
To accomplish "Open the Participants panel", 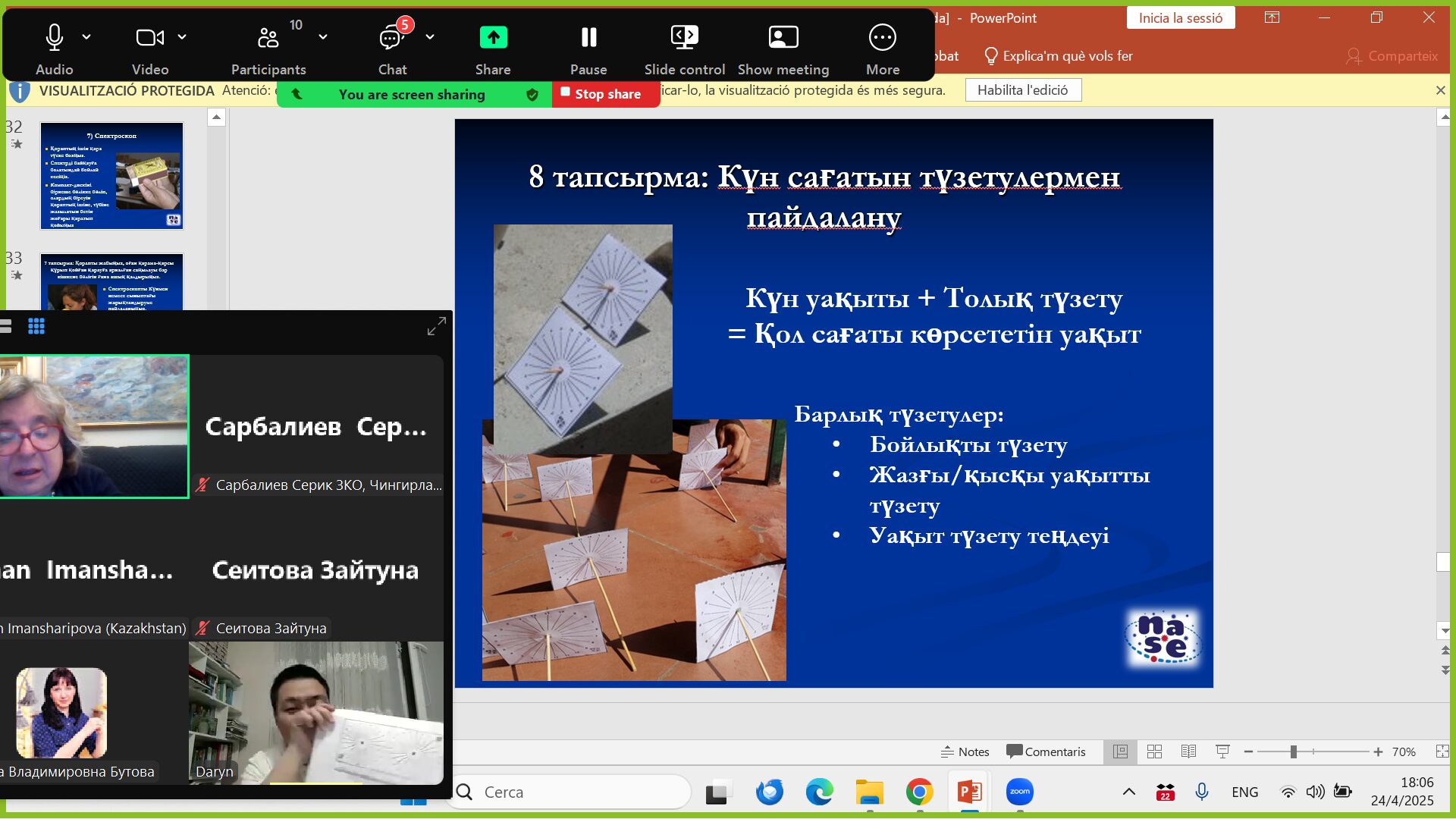I will coord(268,38).
